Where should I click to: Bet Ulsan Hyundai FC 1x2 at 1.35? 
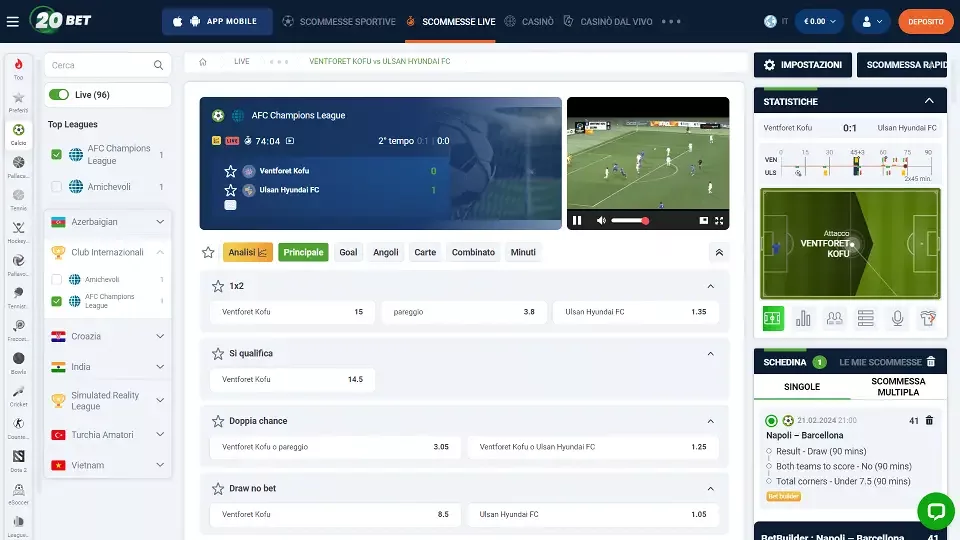click(x=636, y=312)
